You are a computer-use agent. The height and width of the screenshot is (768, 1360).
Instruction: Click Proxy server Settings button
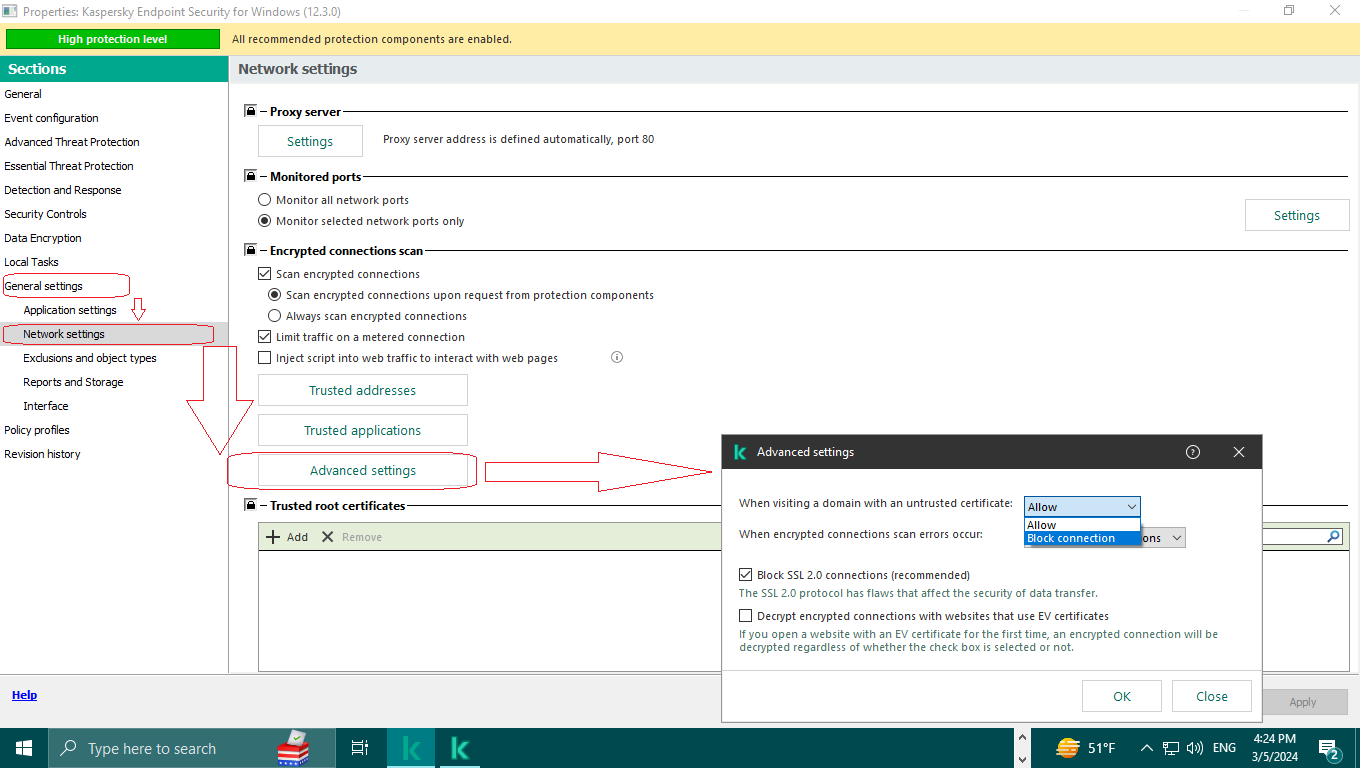[310, 141]
